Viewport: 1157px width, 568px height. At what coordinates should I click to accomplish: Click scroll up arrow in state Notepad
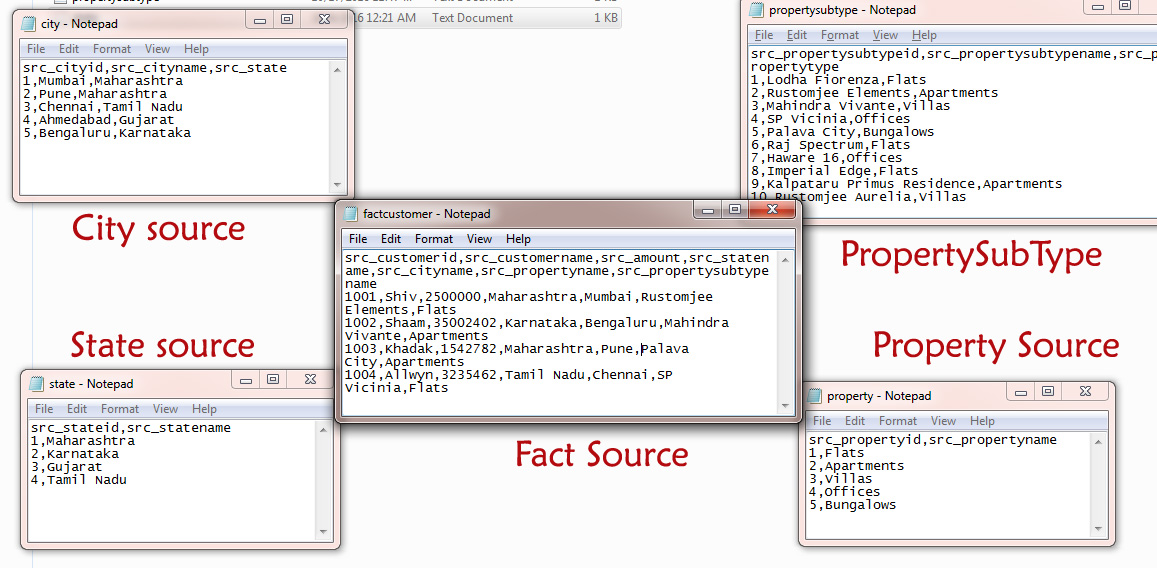pos(322,429)
